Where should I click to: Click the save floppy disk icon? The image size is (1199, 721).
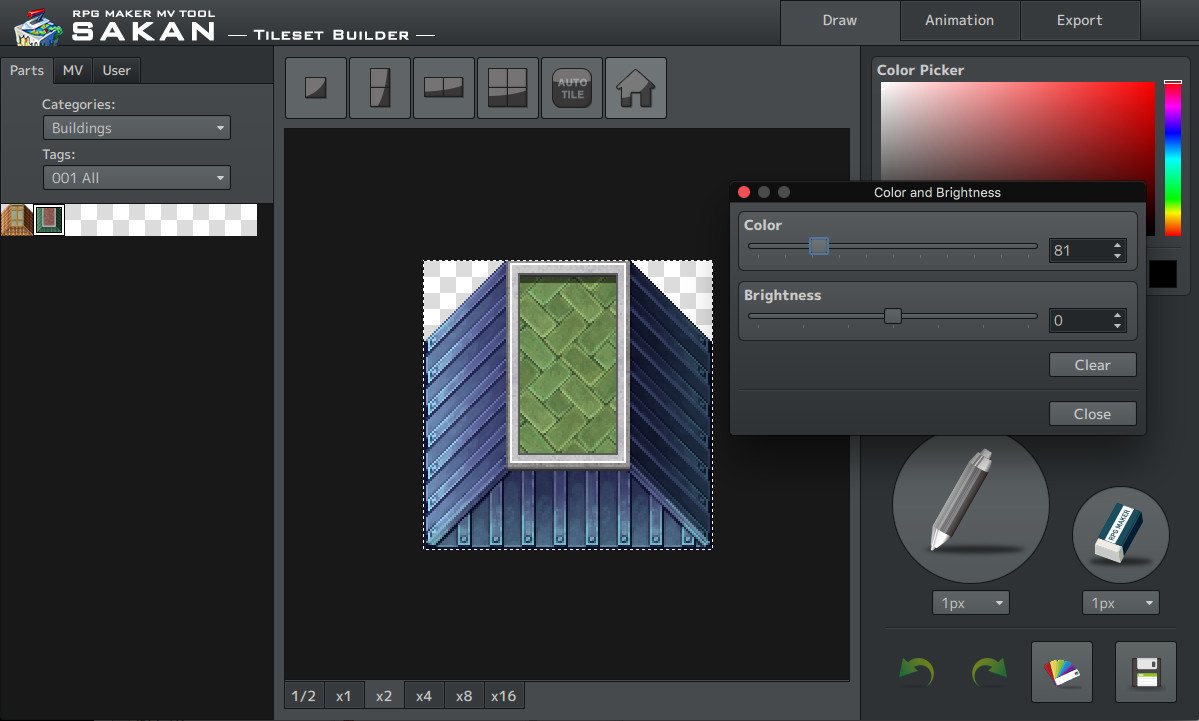tap(1145, 671)
